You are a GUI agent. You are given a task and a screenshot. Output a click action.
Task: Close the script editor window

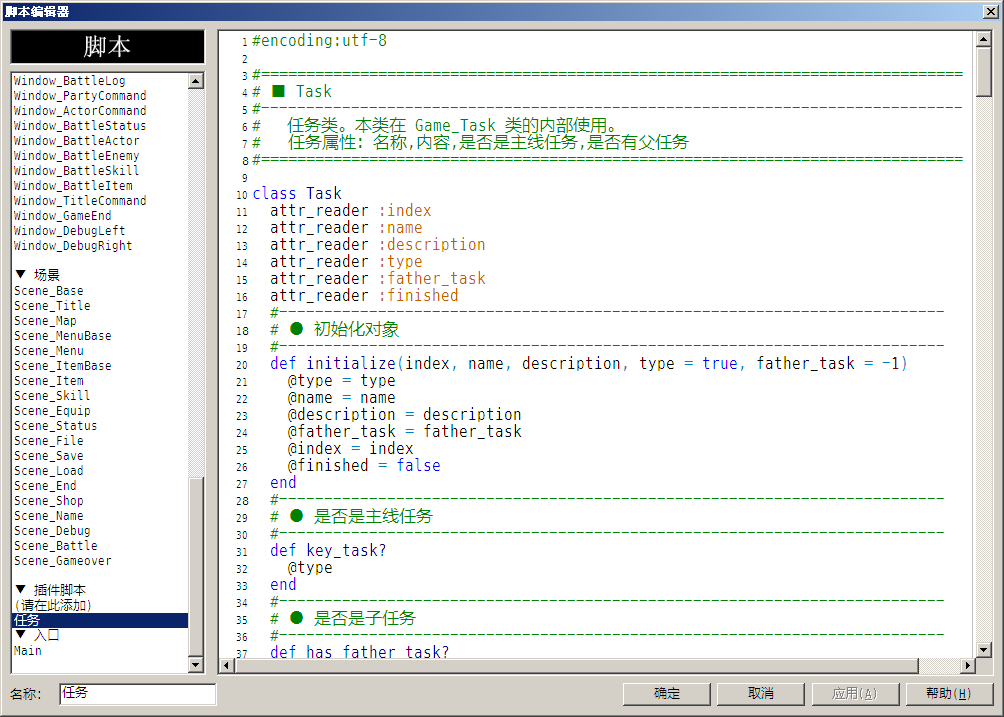990,12
